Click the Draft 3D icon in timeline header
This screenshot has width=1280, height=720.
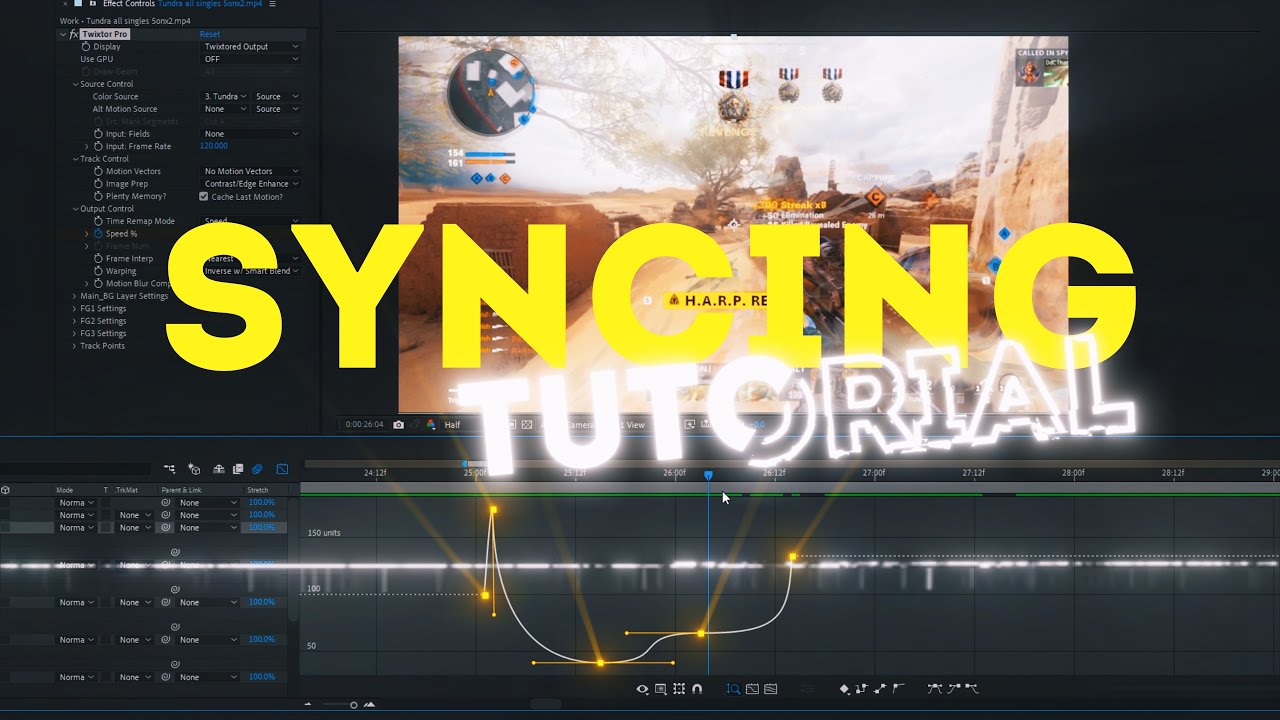[x=194, y=469]
